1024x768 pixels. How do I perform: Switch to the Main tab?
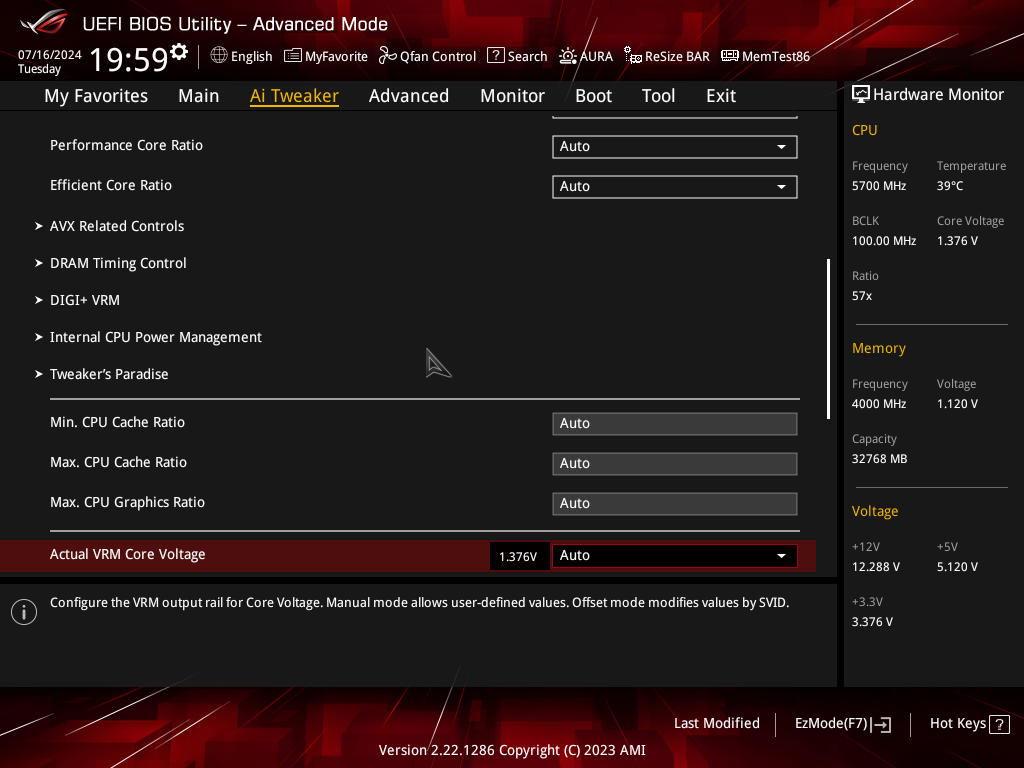(199, 96)
